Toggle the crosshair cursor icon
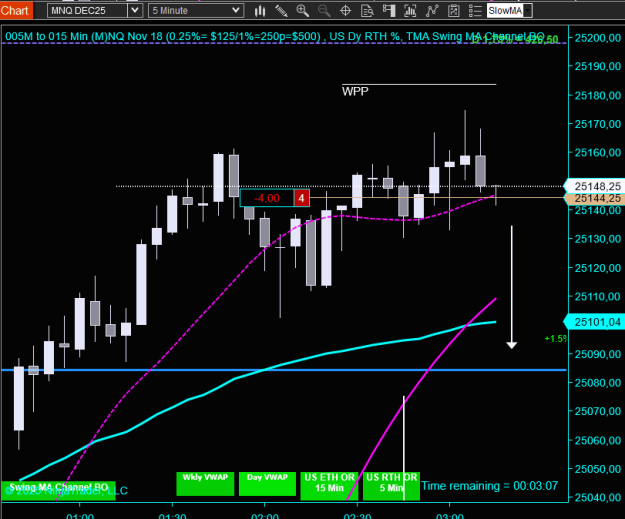 [x=346, y=11]
